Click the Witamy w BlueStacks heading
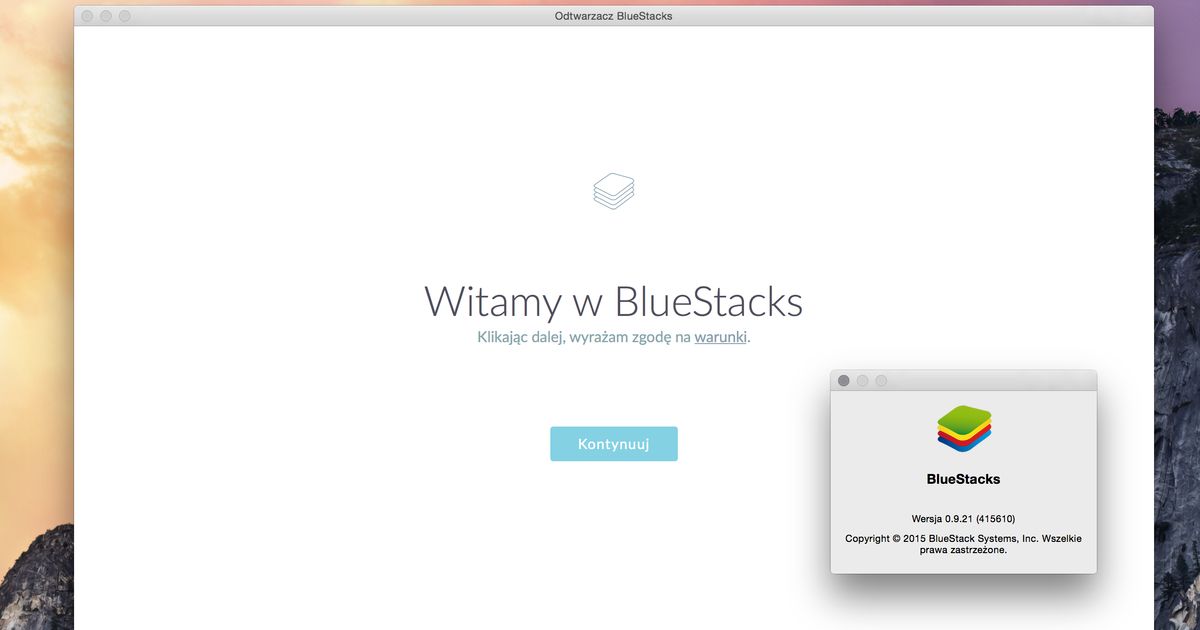Viewport: 1200px width, 630px height. point(613,301)
